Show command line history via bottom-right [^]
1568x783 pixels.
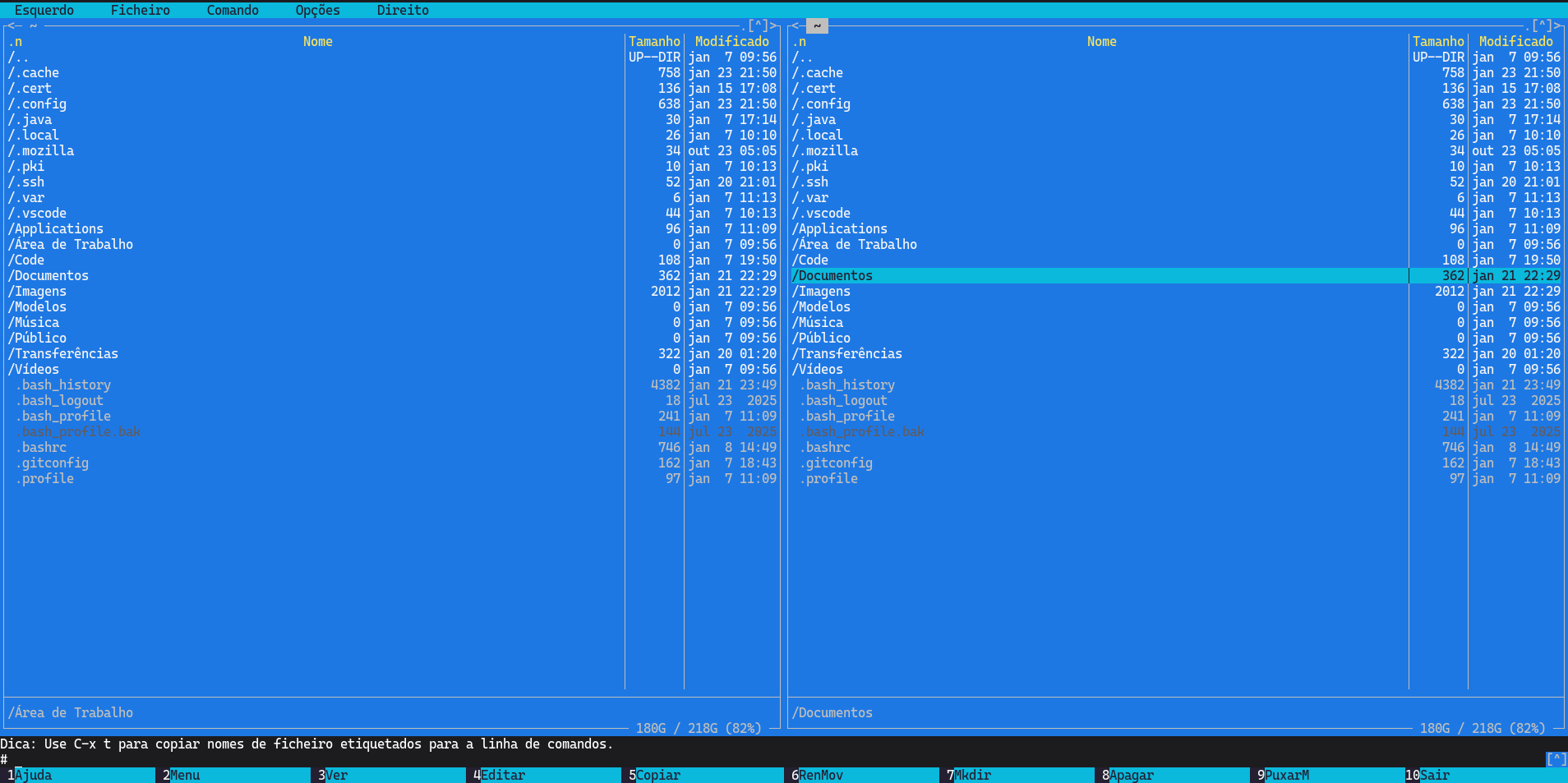tap(1556, 759)
